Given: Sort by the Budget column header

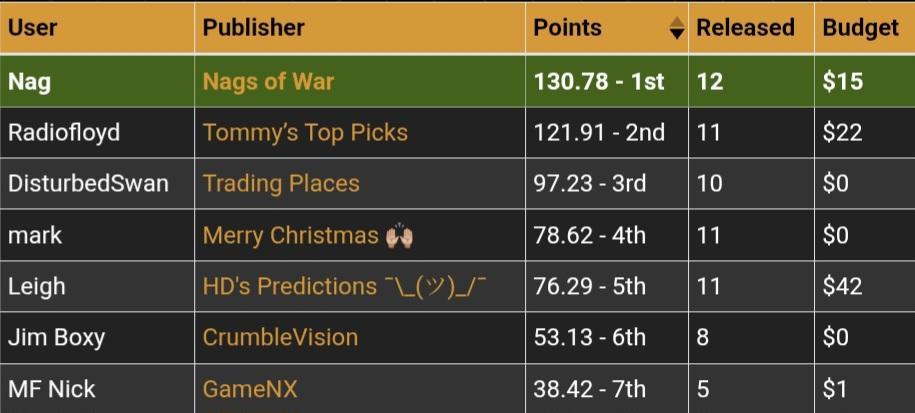Looking at the screenshot, I should 860,28.
